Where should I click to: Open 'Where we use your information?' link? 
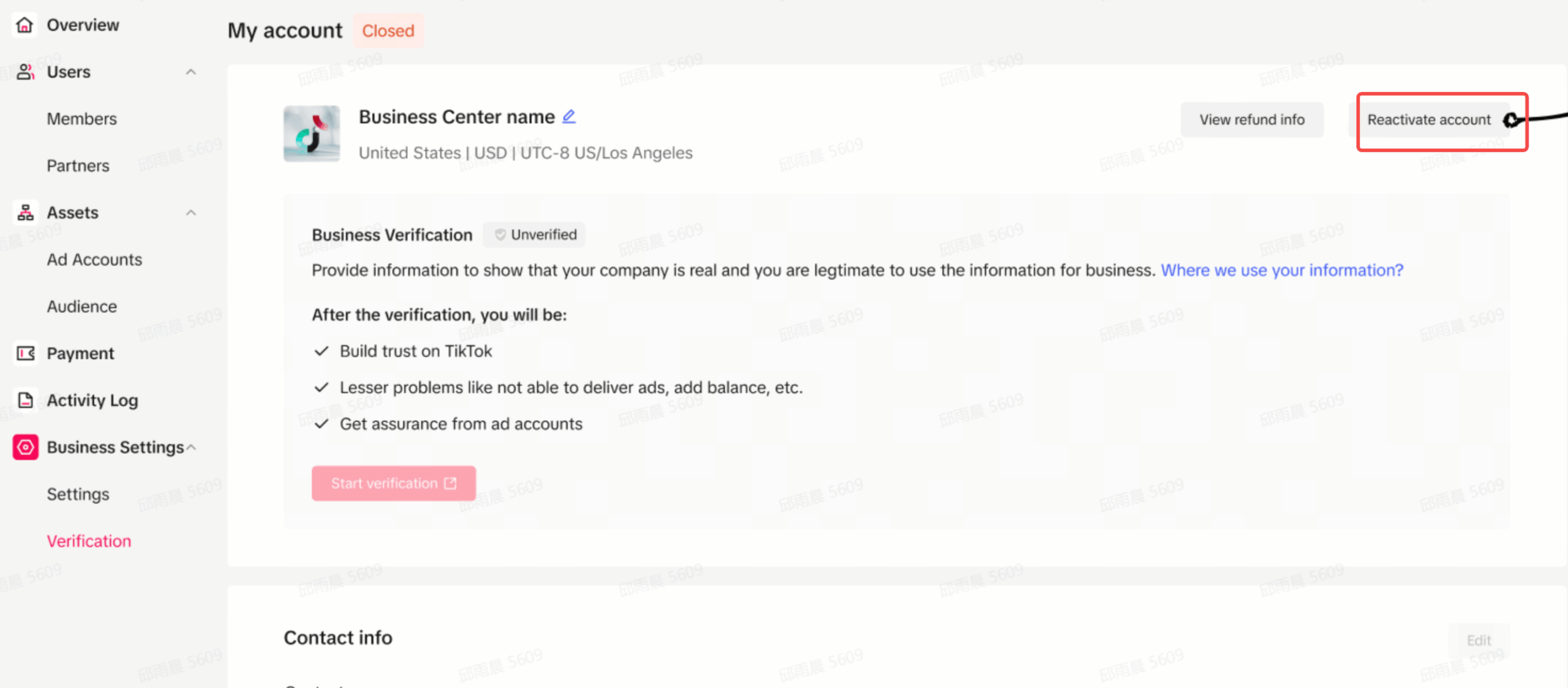pyautogui.click(x=1282, y=270)
